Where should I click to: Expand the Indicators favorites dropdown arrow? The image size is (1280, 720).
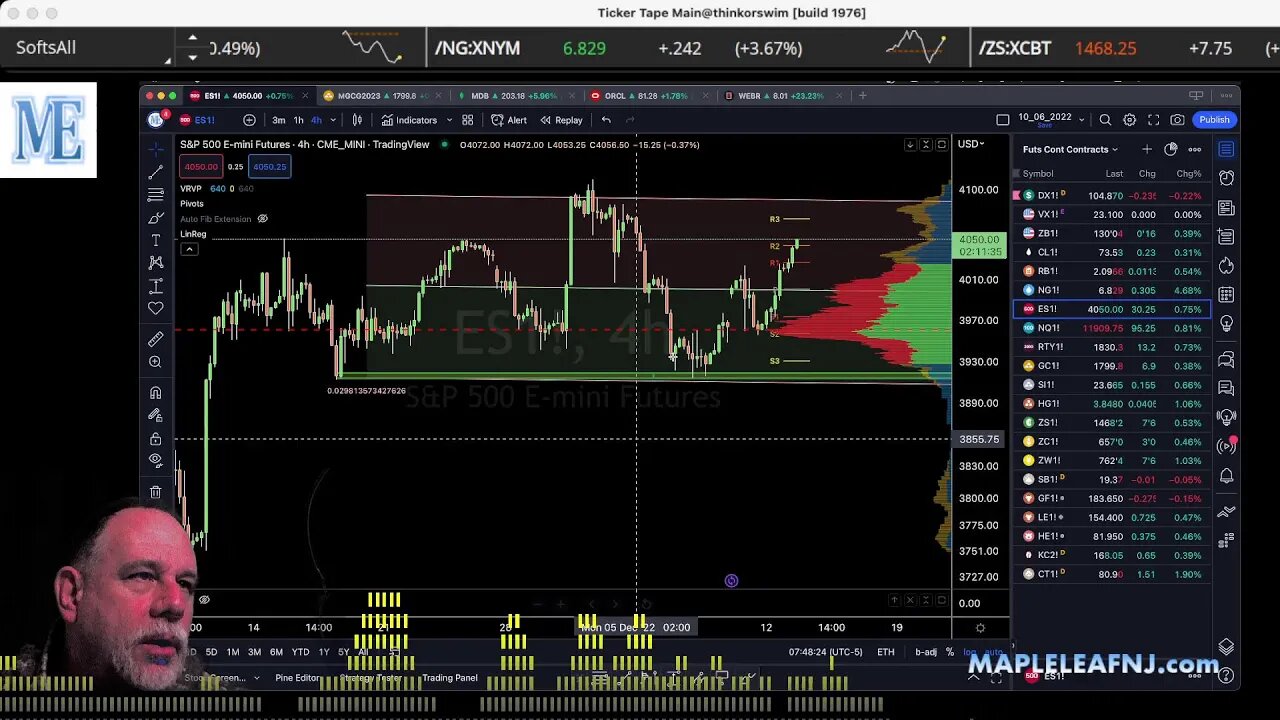(x=448, y=120)
